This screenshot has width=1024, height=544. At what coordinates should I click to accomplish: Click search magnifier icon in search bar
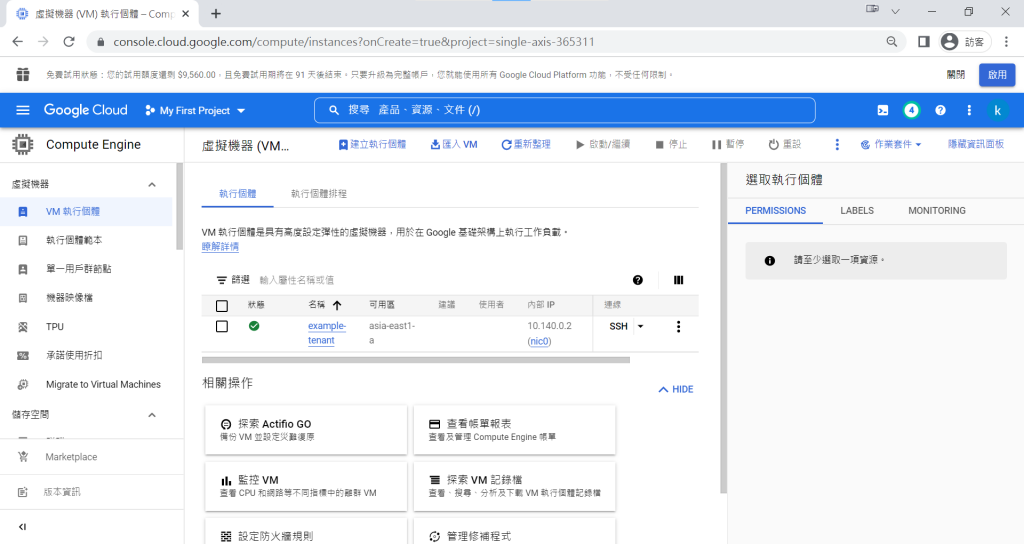click(334, 110)
